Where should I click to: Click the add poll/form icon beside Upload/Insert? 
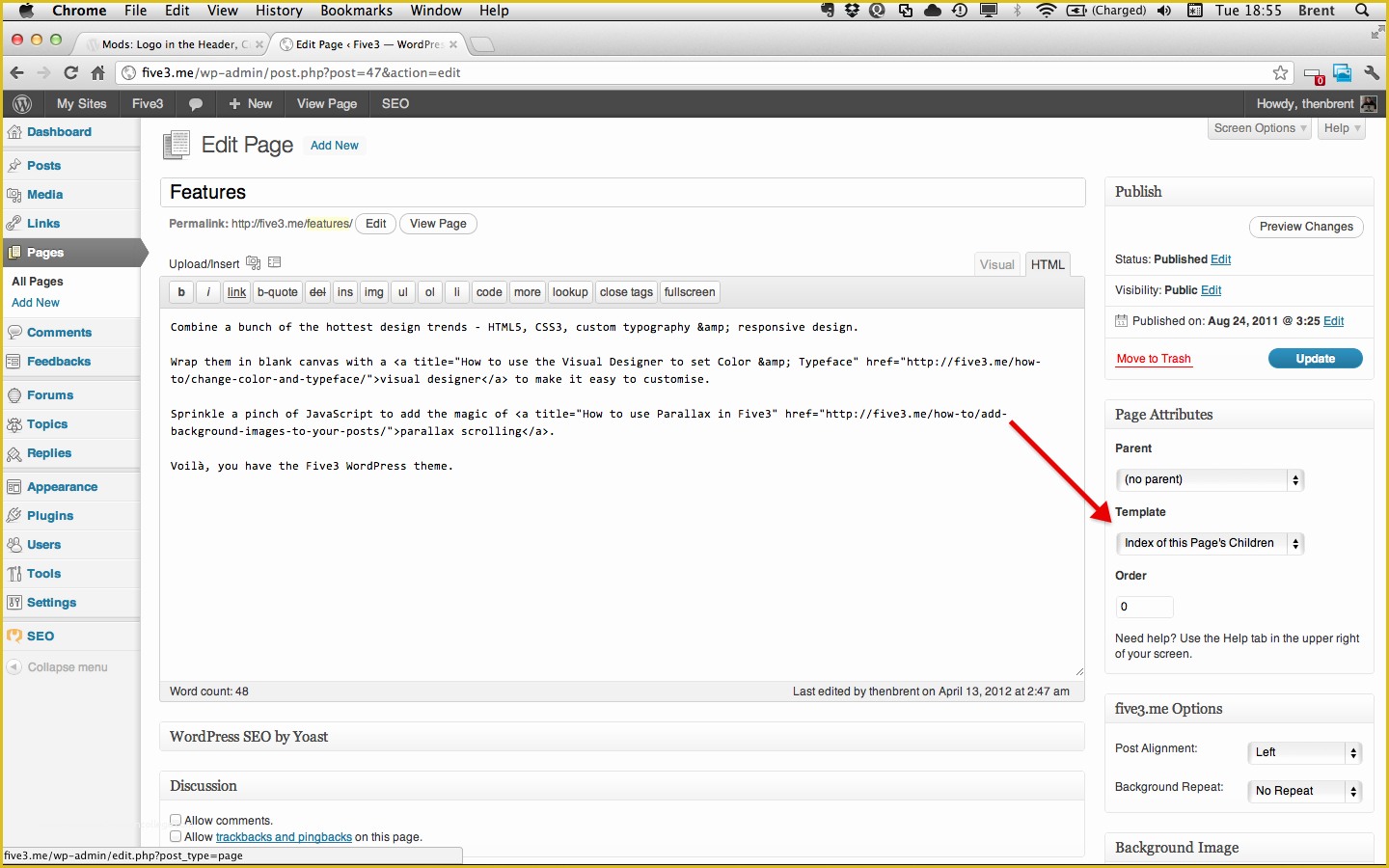(275, 262)
